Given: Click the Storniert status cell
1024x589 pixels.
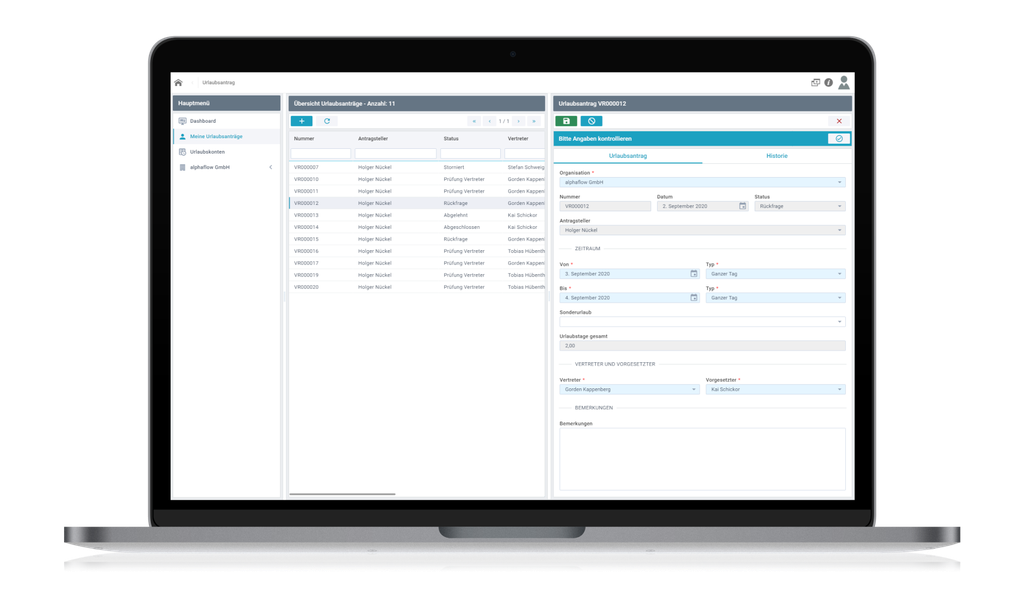Looking at the screenshot, I should coord(454,167).
